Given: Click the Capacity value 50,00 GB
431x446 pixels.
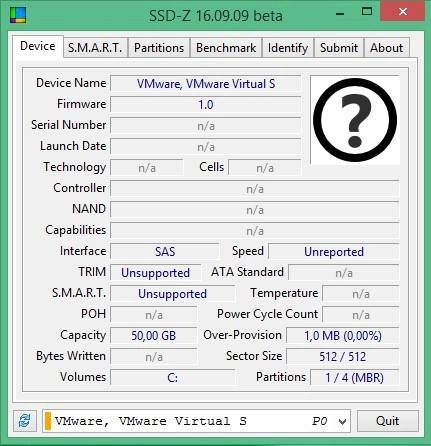Looking at the screenshot, I should pyautogui.click(x=154, y=336).
